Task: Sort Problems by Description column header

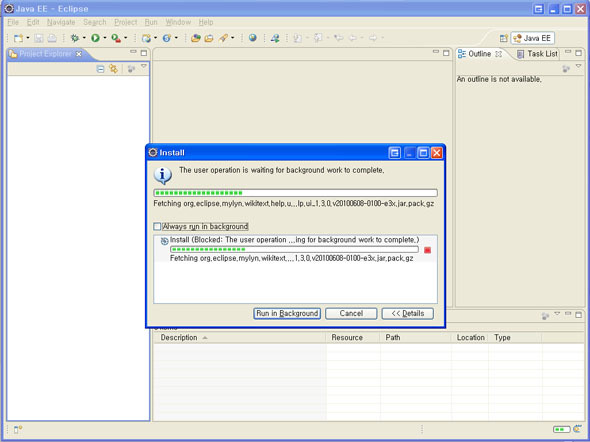Action: click(240, 337)
